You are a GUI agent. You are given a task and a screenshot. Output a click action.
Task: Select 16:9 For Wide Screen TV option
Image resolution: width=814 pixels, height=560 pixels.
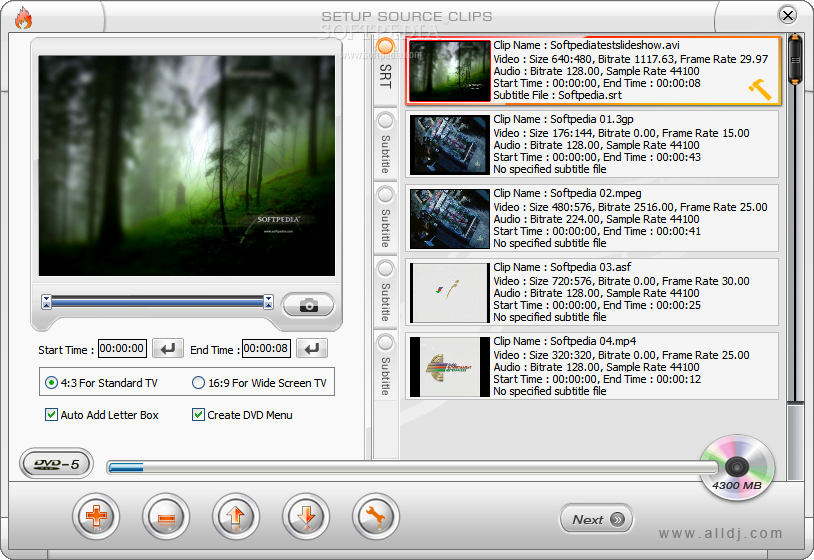coord(199,383)
